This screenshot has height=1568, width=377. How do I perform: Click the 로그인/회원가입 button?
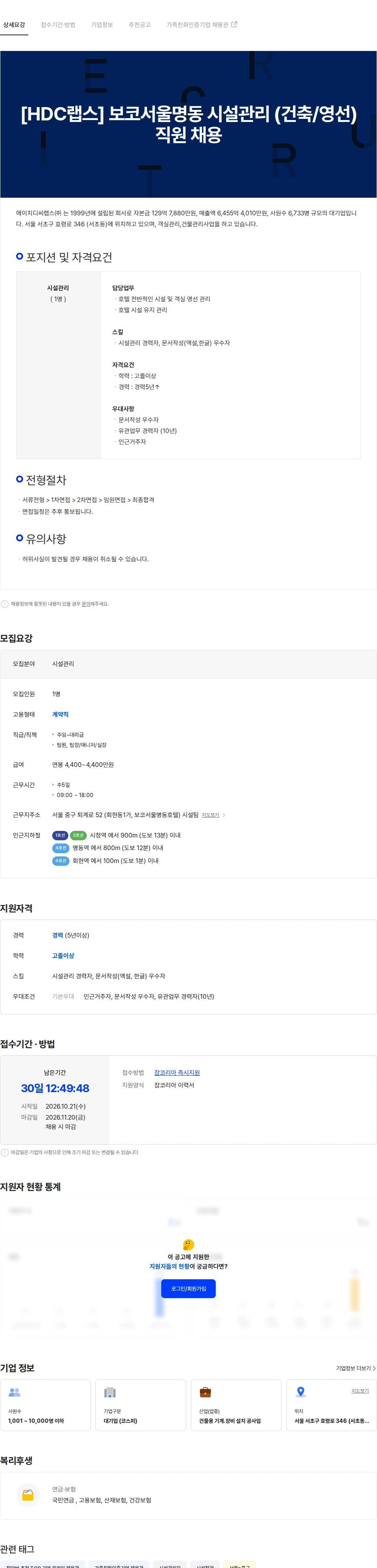pyautogui.click(x=188, y=1289)
